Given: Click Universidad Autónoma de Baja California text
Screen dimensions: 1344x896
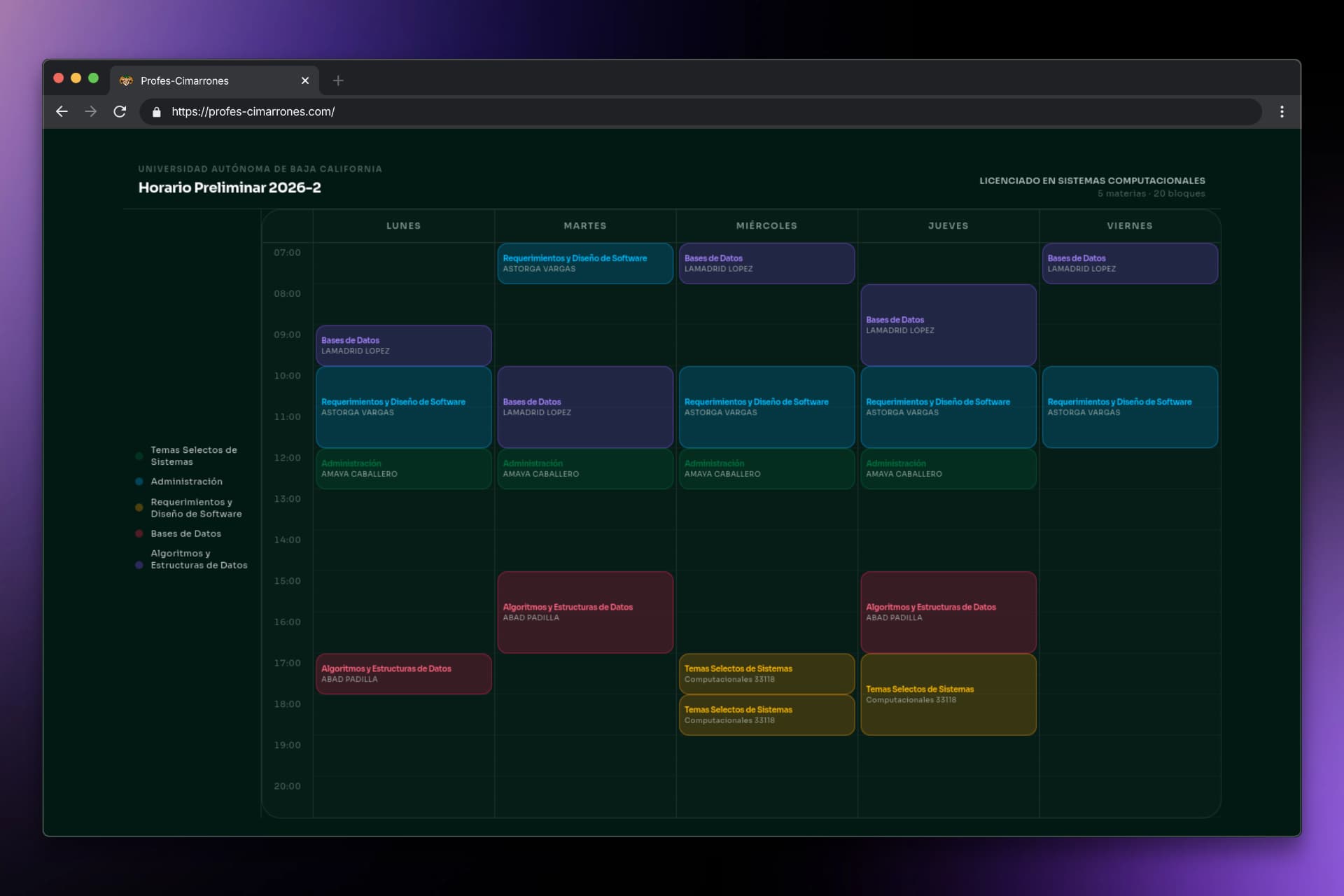Looking at the screenshot, I should (x=260, y=169).
